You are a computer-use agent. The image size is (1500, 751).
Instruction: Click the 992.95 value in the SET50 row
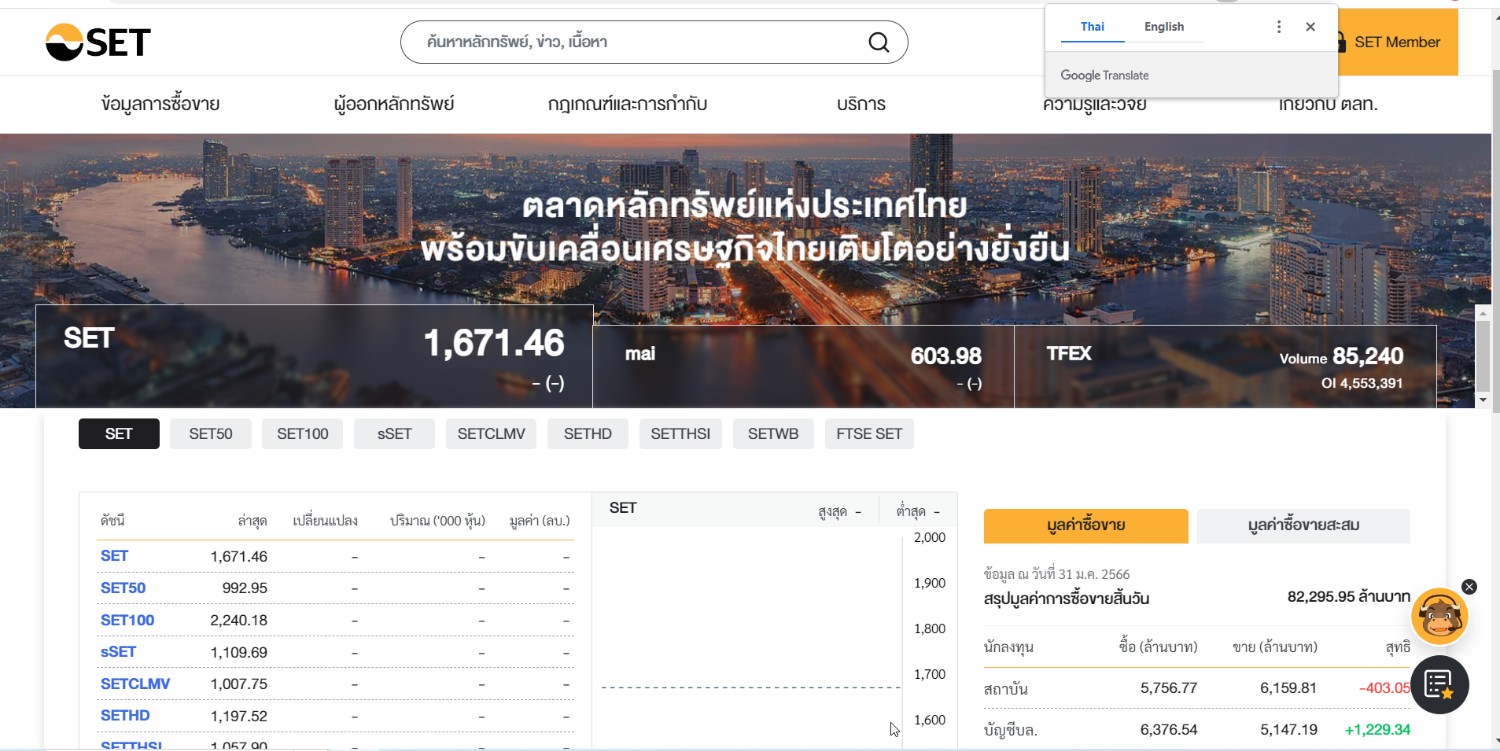(x=245, y=588)
